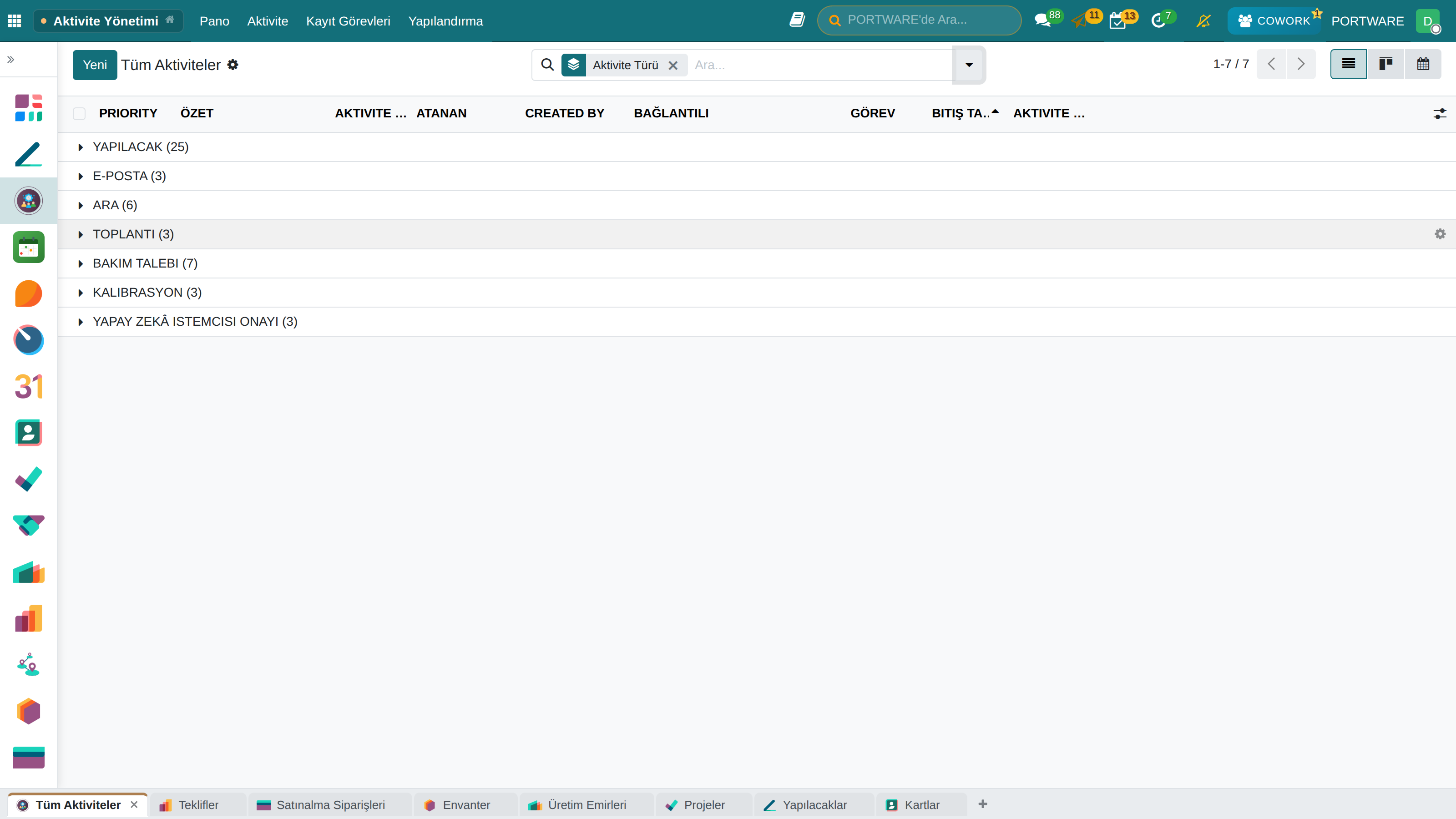
Task: Open green calendar app in sidebar
Action: coord(28,247)
